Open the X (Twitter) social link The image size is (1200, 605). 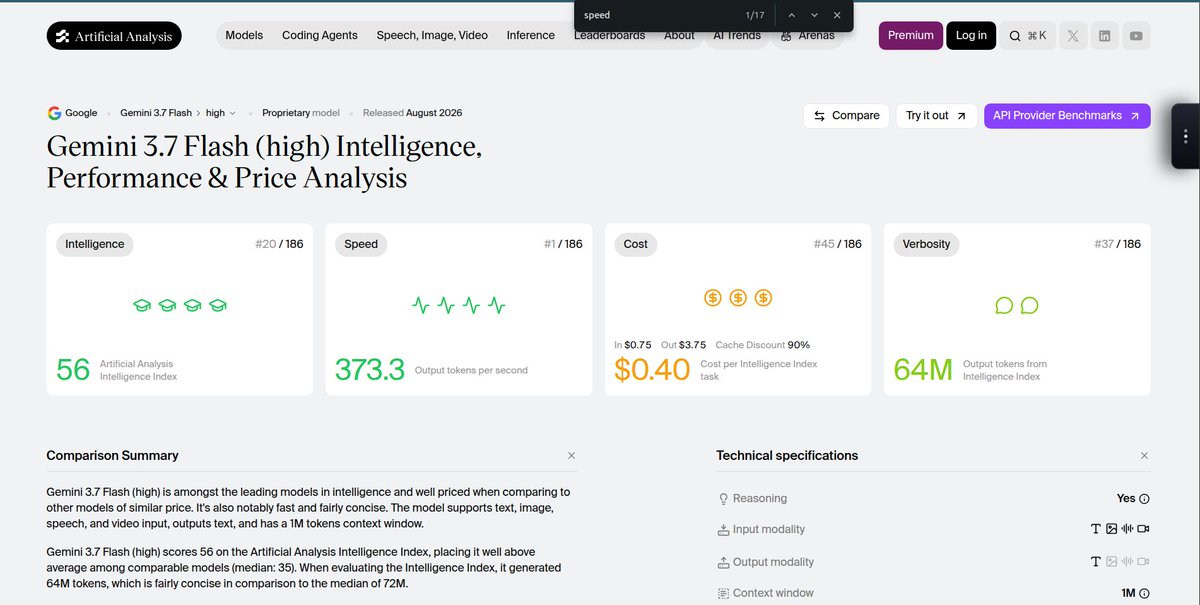(1073, 36)
